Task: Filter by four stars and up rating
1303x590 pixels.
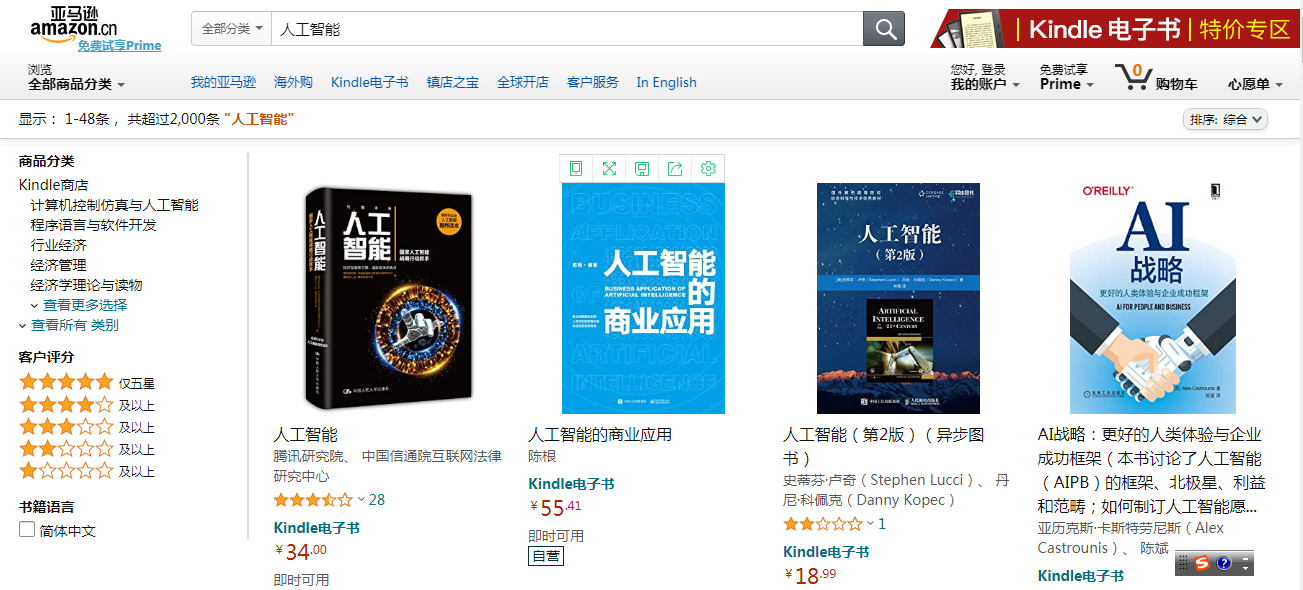Action: coord(66,405)
